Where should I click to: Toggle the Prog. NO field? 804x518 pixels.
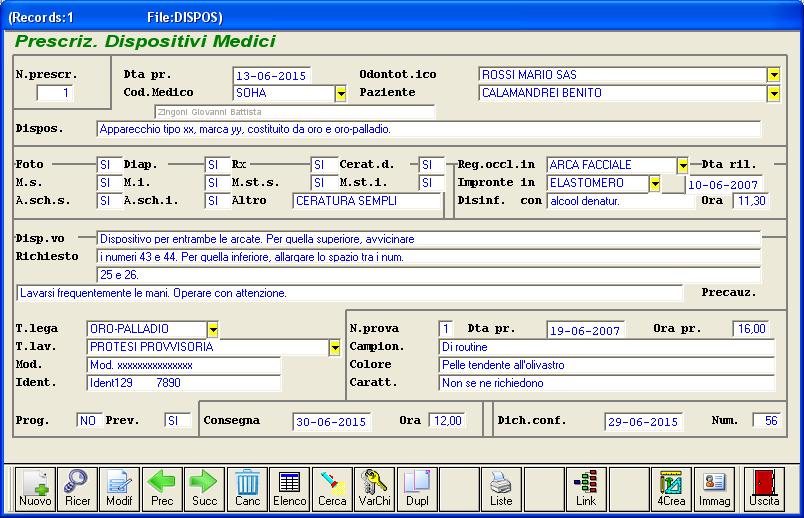[89, 421]
